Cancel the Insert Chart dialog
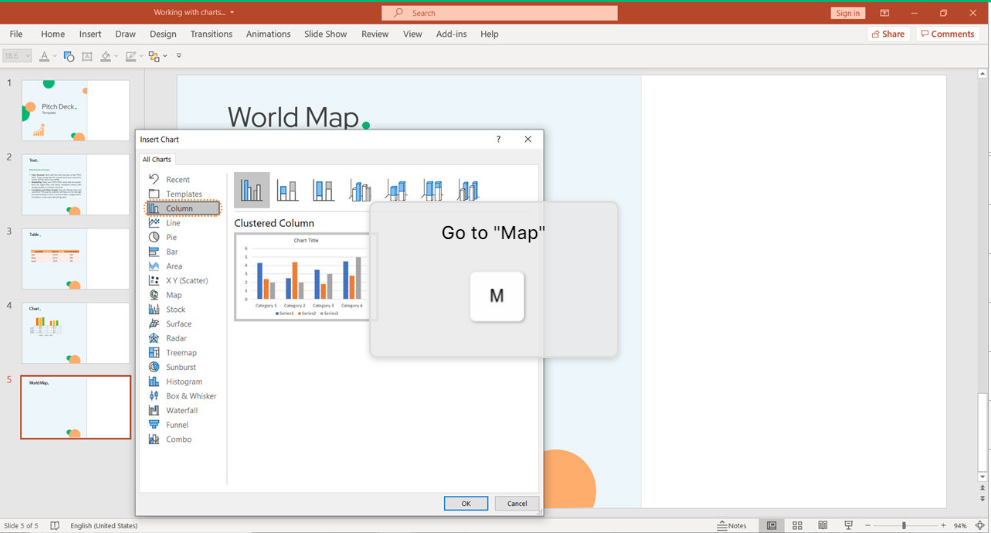 [x=516, y=503]
